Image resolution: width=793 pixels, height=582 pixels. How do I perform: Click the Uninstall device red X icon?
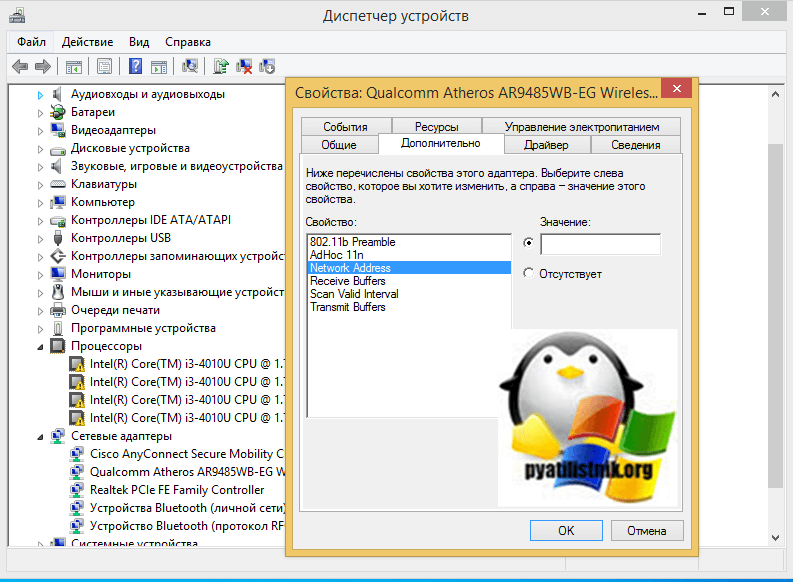click(244, 66)
